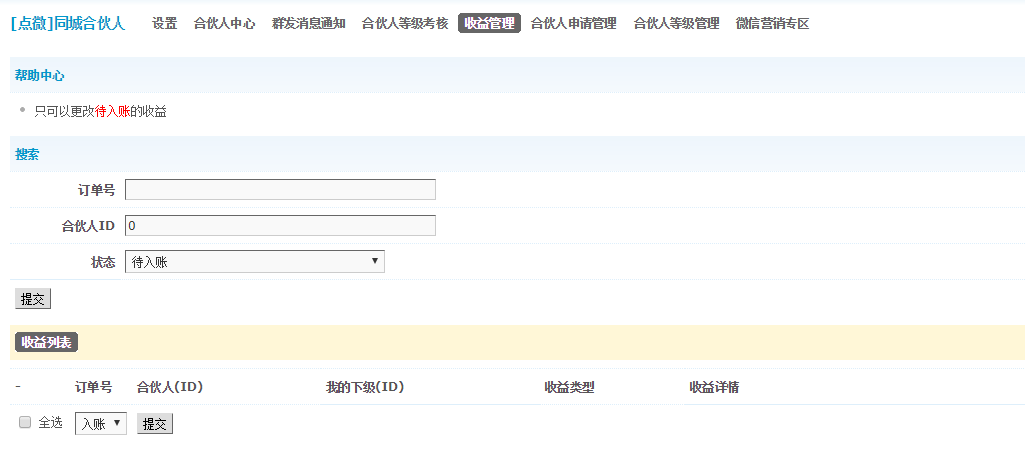Switch to 合伙人等级考核 tab
This screenshot has width=1025, height=472.
[x=405, y=24]
